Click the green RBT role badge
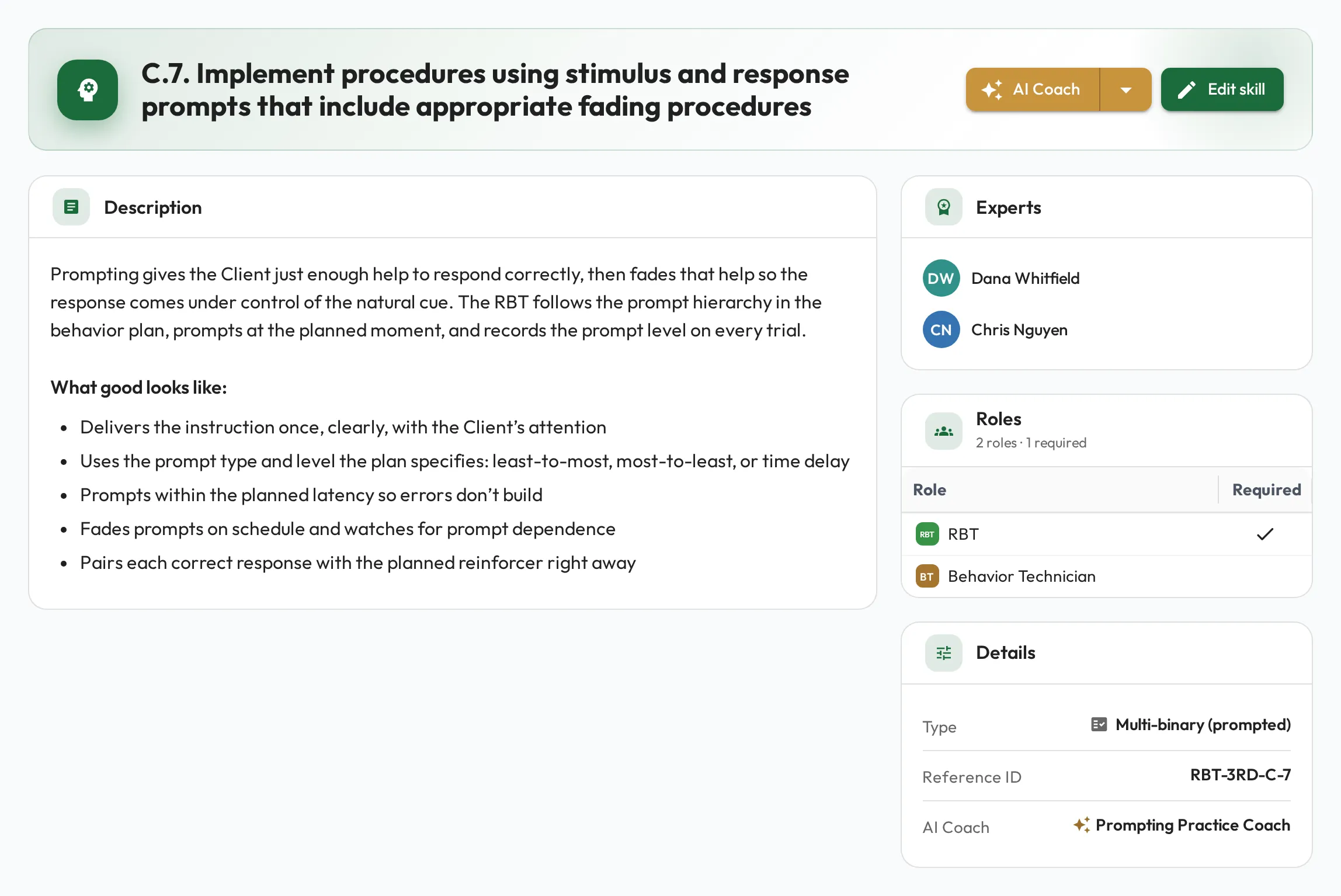1341x896 pixels. click(x=927, y=534)
